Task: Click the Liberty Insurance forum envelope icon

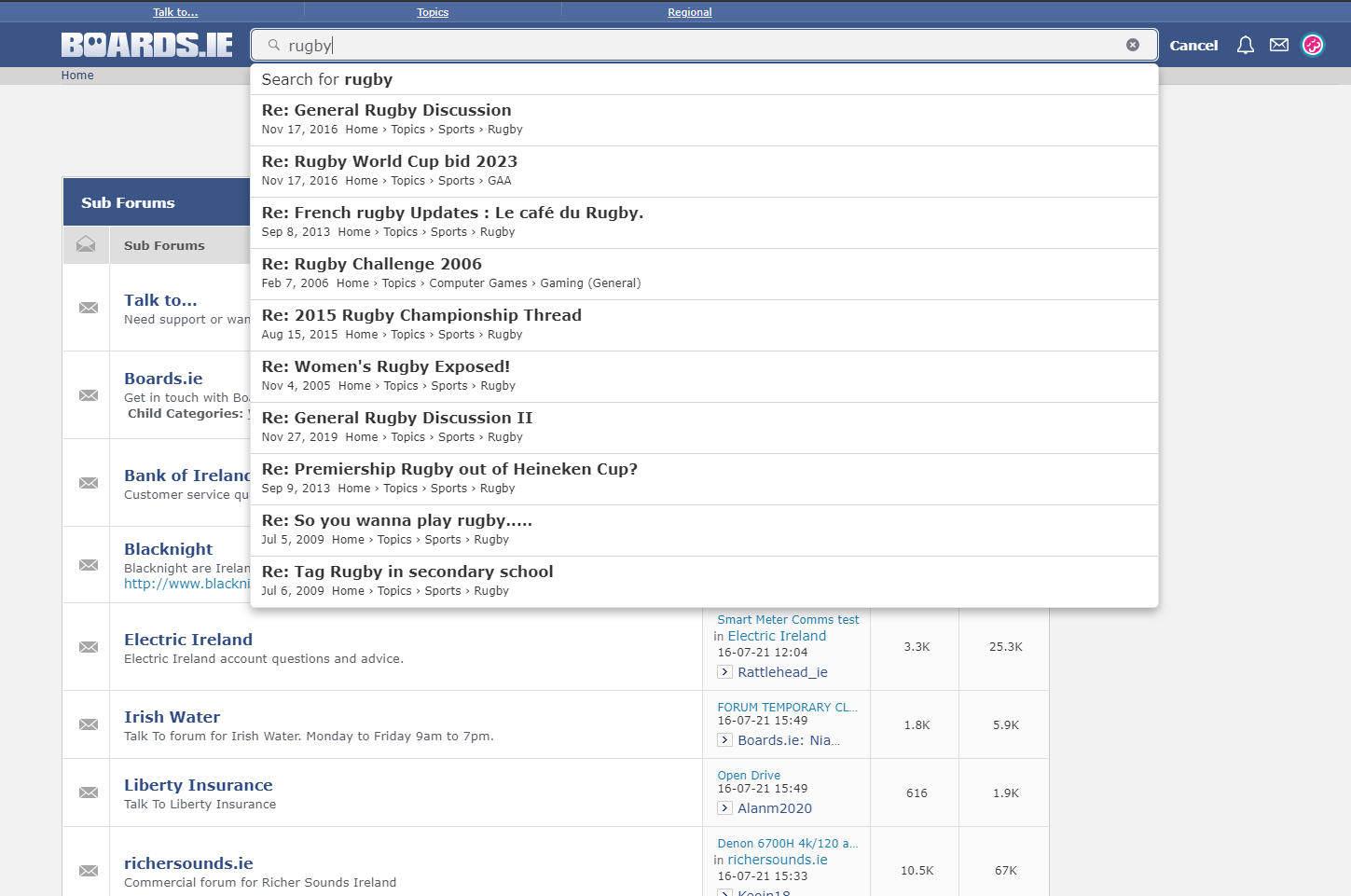Action: pyautogui.click(x=89, y=793)
